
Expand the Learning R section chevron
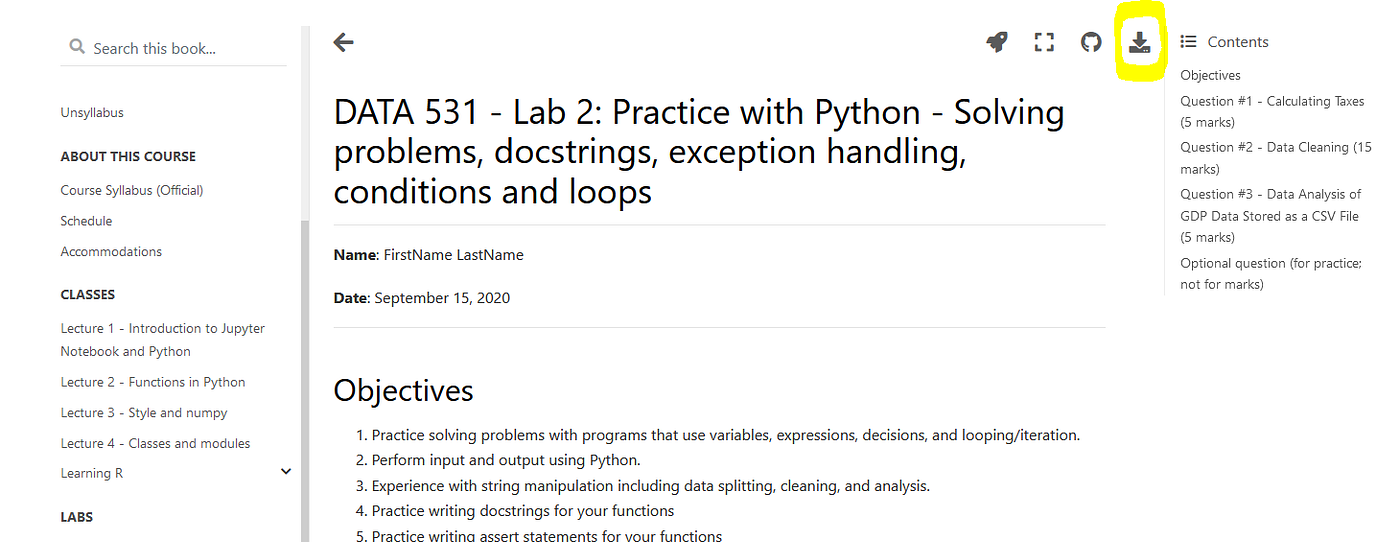286,472
